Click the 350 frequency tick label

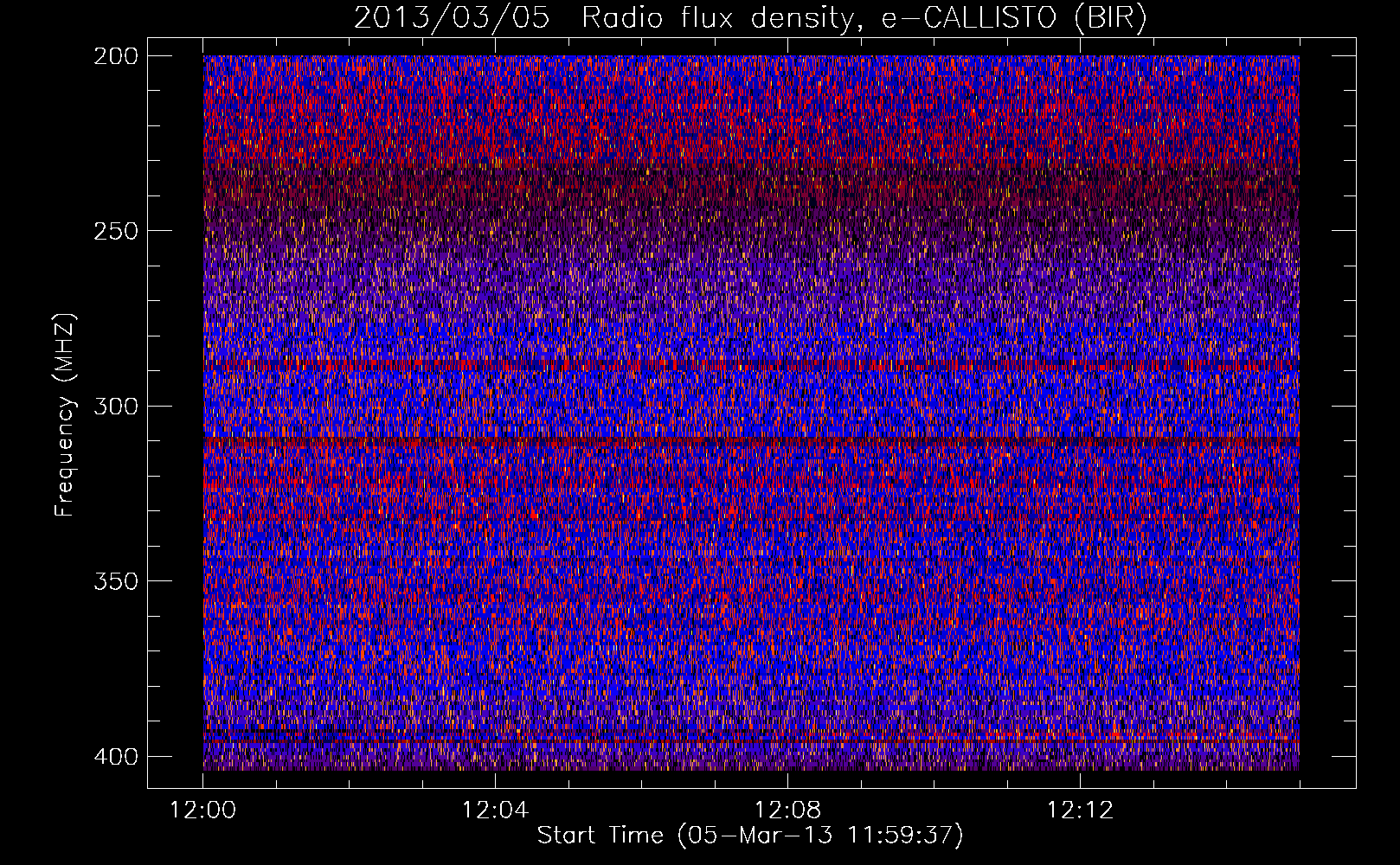(x=116, y=580)
